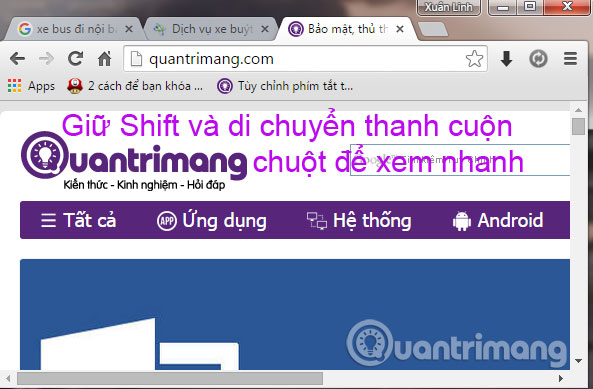593x389 pixels.
Task: Close the 'Dịch vụ xe buýt' tab
Action: tap(265, 29)
